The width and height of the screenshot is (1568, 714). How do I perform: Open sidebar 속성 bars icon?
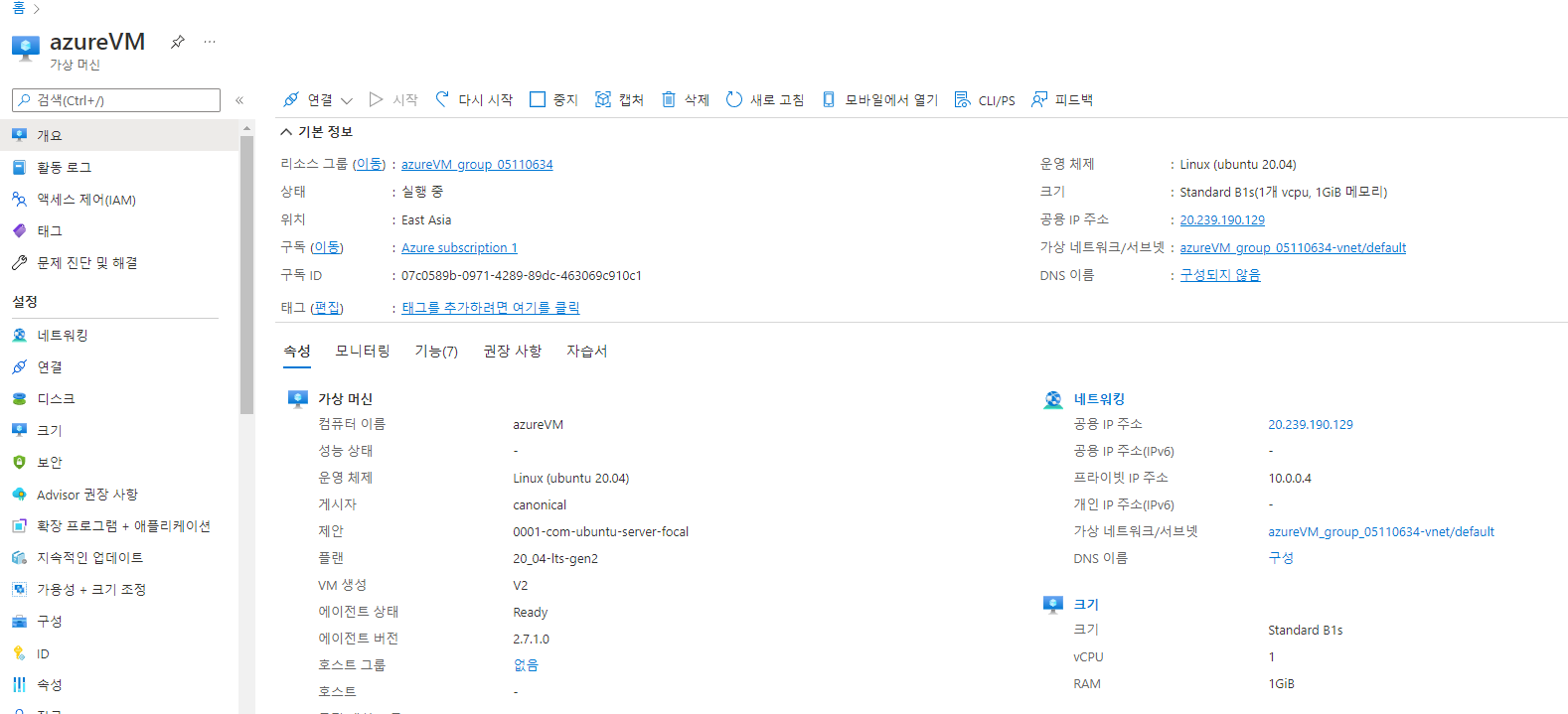[x=19, y=684]
